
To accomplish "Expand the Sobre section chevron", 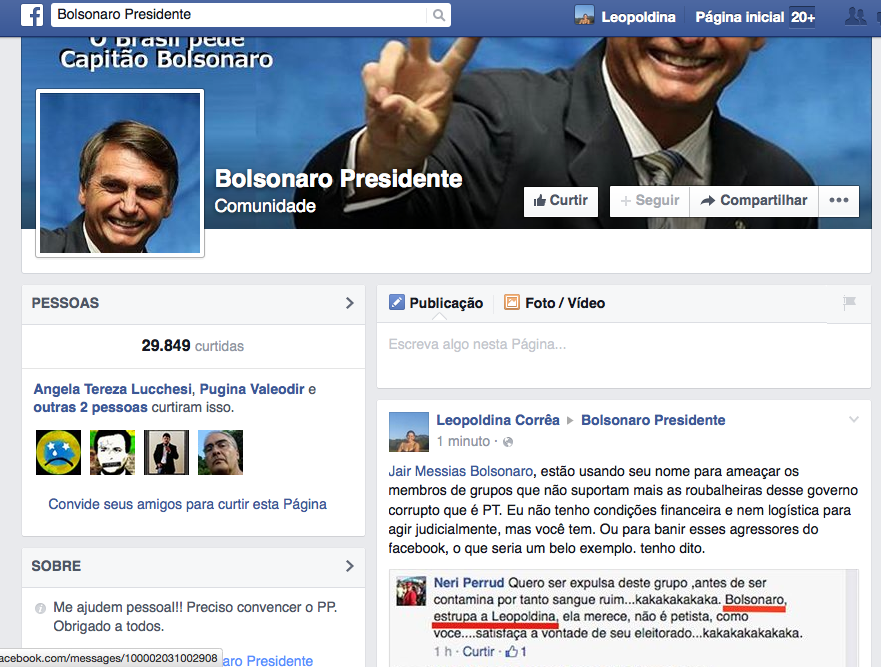I will click(x=349, y=566).
